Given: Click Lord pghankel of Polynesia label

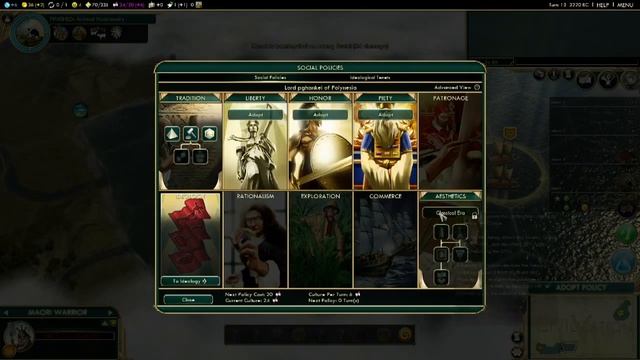Looking at the screenshot, I should coord(320,87).
